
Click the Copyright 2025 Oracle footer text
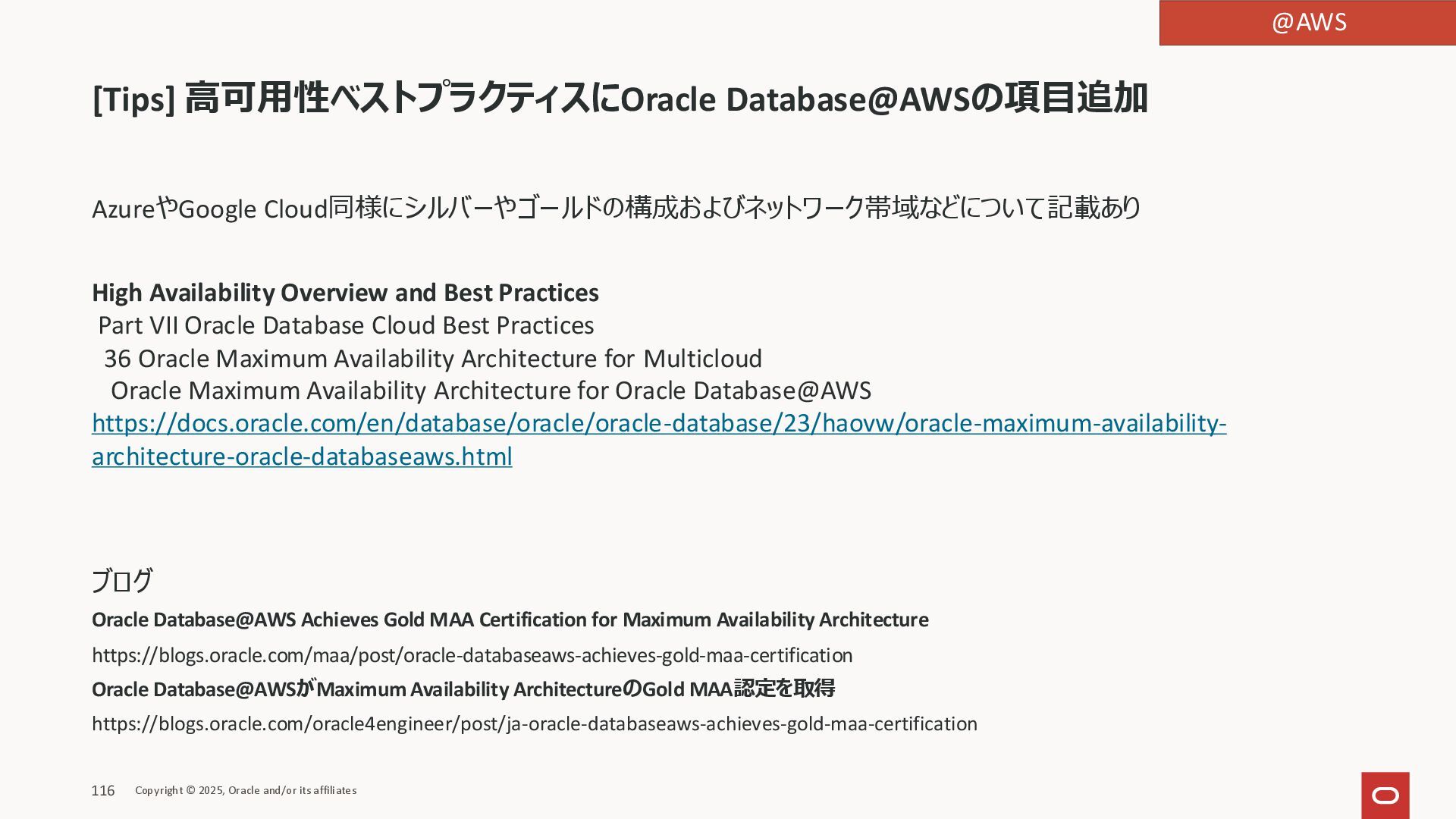(x=246, y=791)
